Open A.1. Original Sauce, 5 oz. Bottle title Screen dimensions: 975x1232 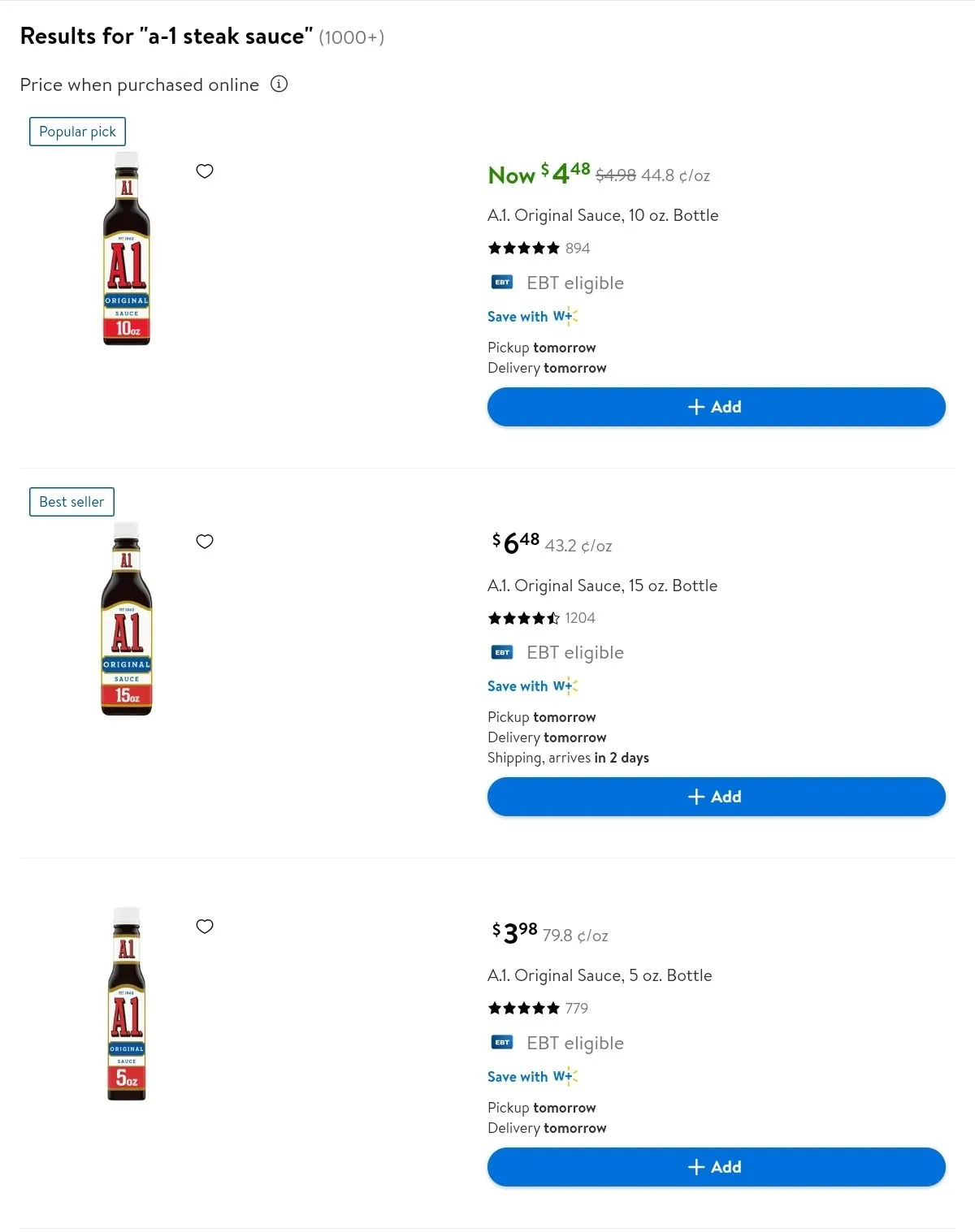click(x=600, y=975)
